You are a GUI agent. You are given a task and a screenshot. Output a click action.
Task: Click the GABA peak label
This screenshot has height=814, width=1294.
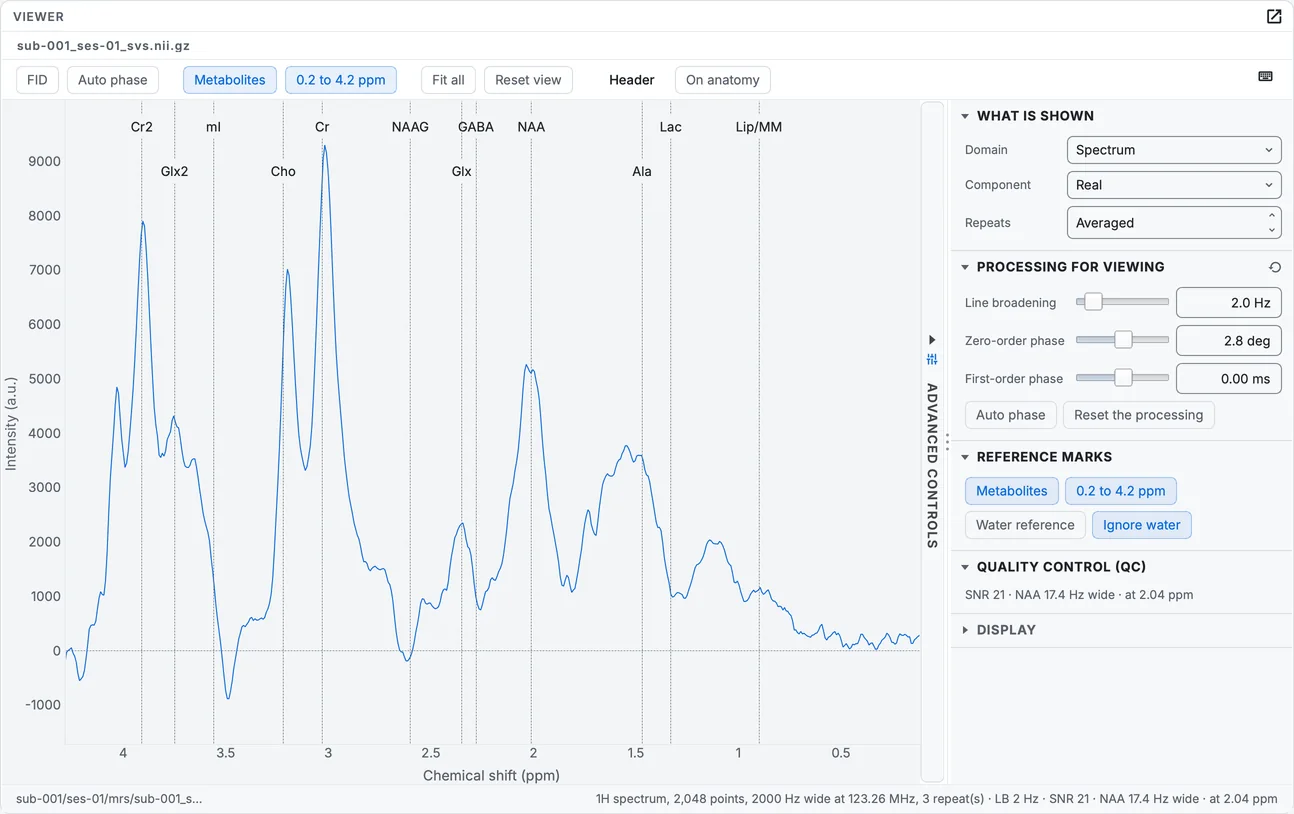click(476, 127)
